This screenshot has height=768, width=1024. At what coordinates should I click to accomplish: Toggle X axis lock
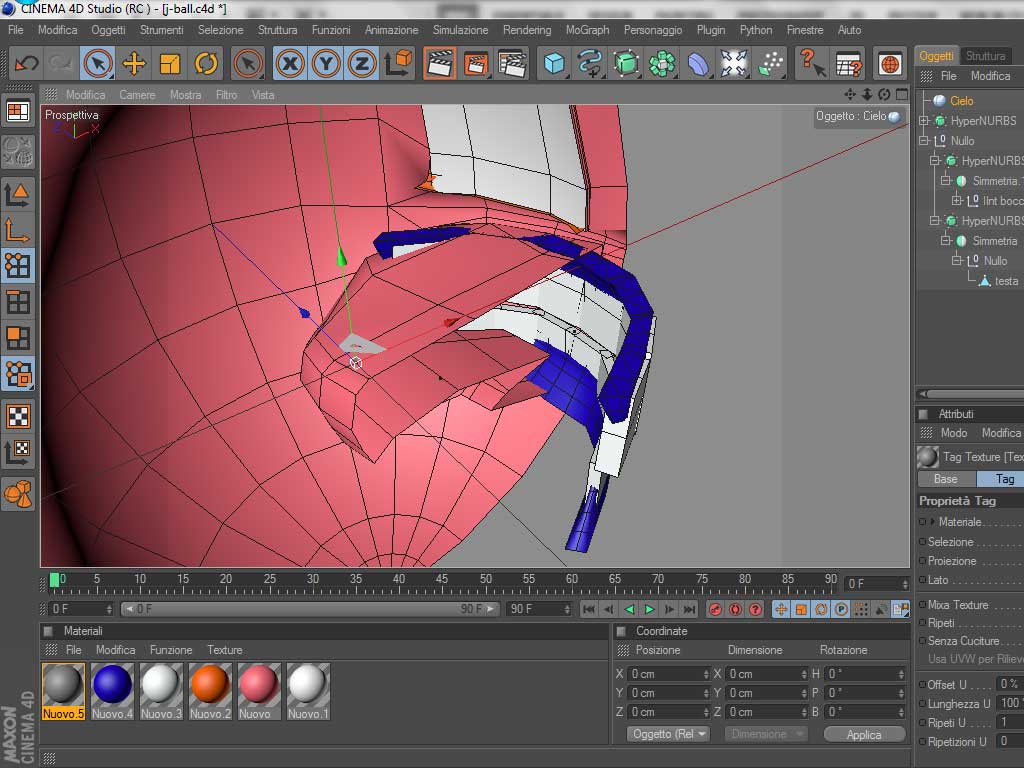(x=290, y=64)
